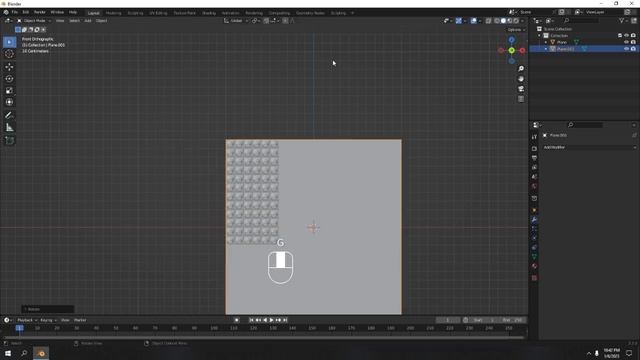Toggle the camera view icon
Image resolution: width=640 pixels, height=360 pixels.
click(x=521, y=89)
